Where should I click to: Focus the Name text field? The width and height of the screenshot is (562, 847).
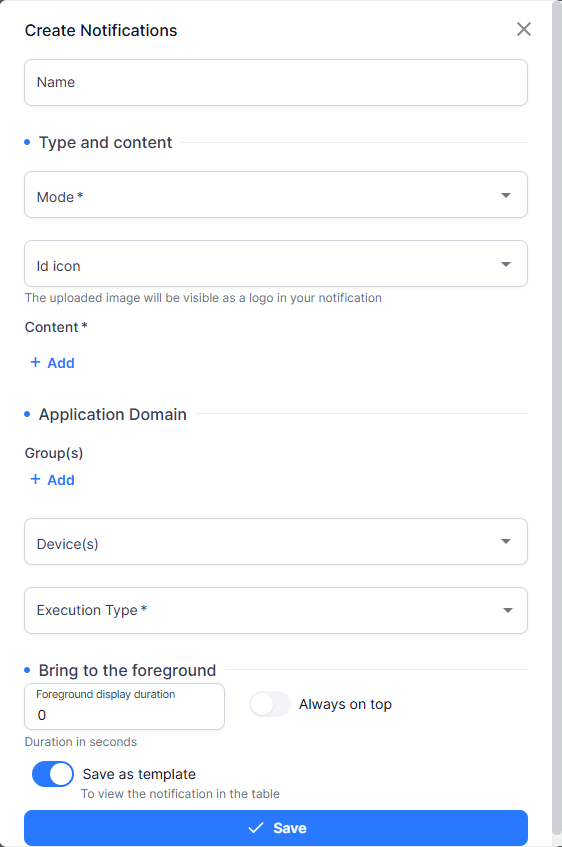276,83
